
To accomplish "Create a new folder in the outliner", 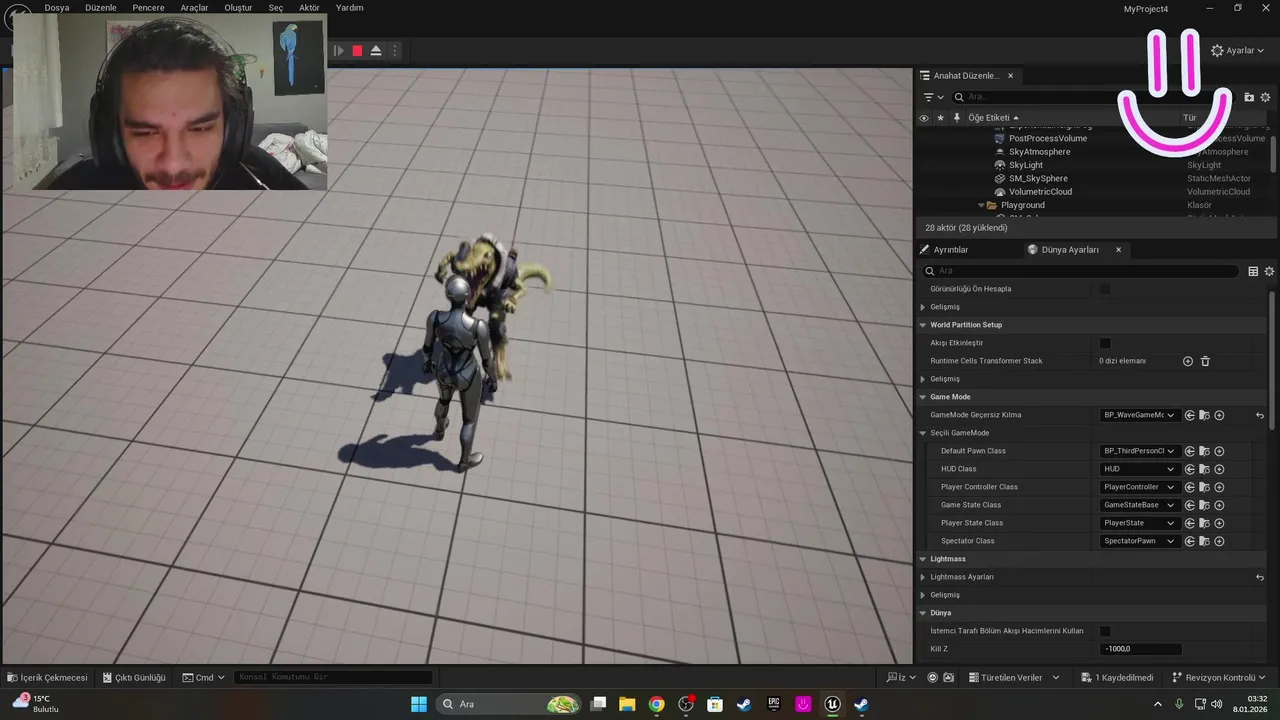I will 1249,97.
